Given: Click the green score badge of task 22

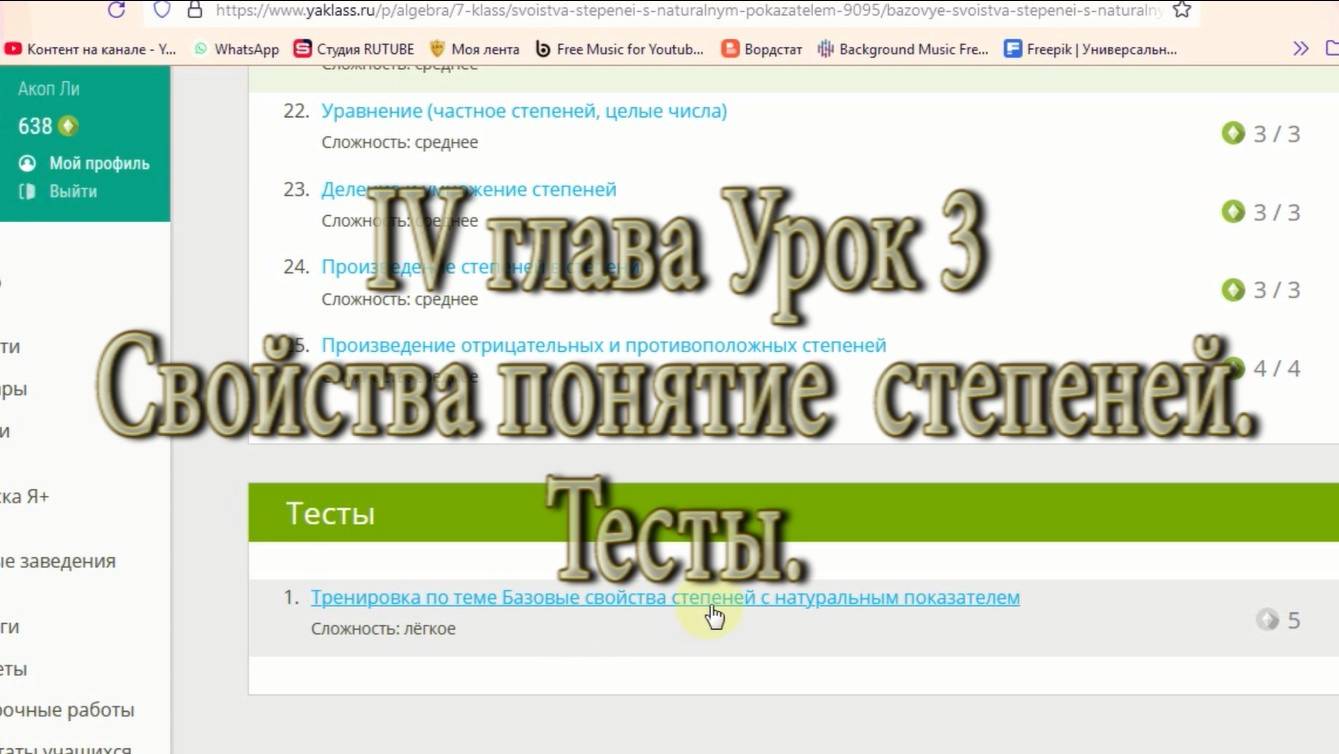Looking at the screenshot, I should point(1233,133).
